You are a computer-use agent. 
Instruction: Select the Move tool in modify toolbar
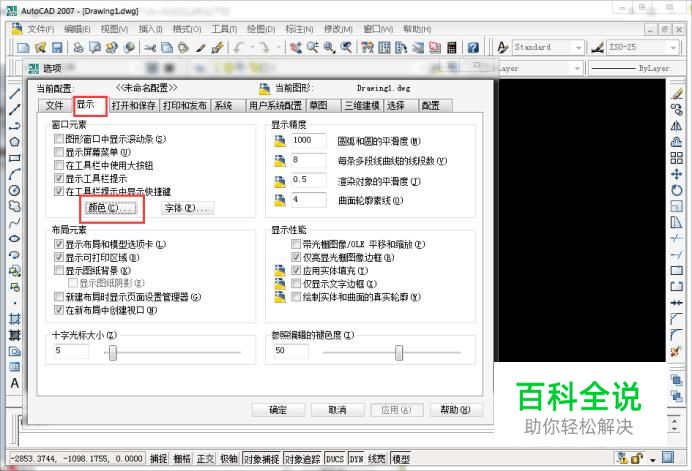coord(676,174)
